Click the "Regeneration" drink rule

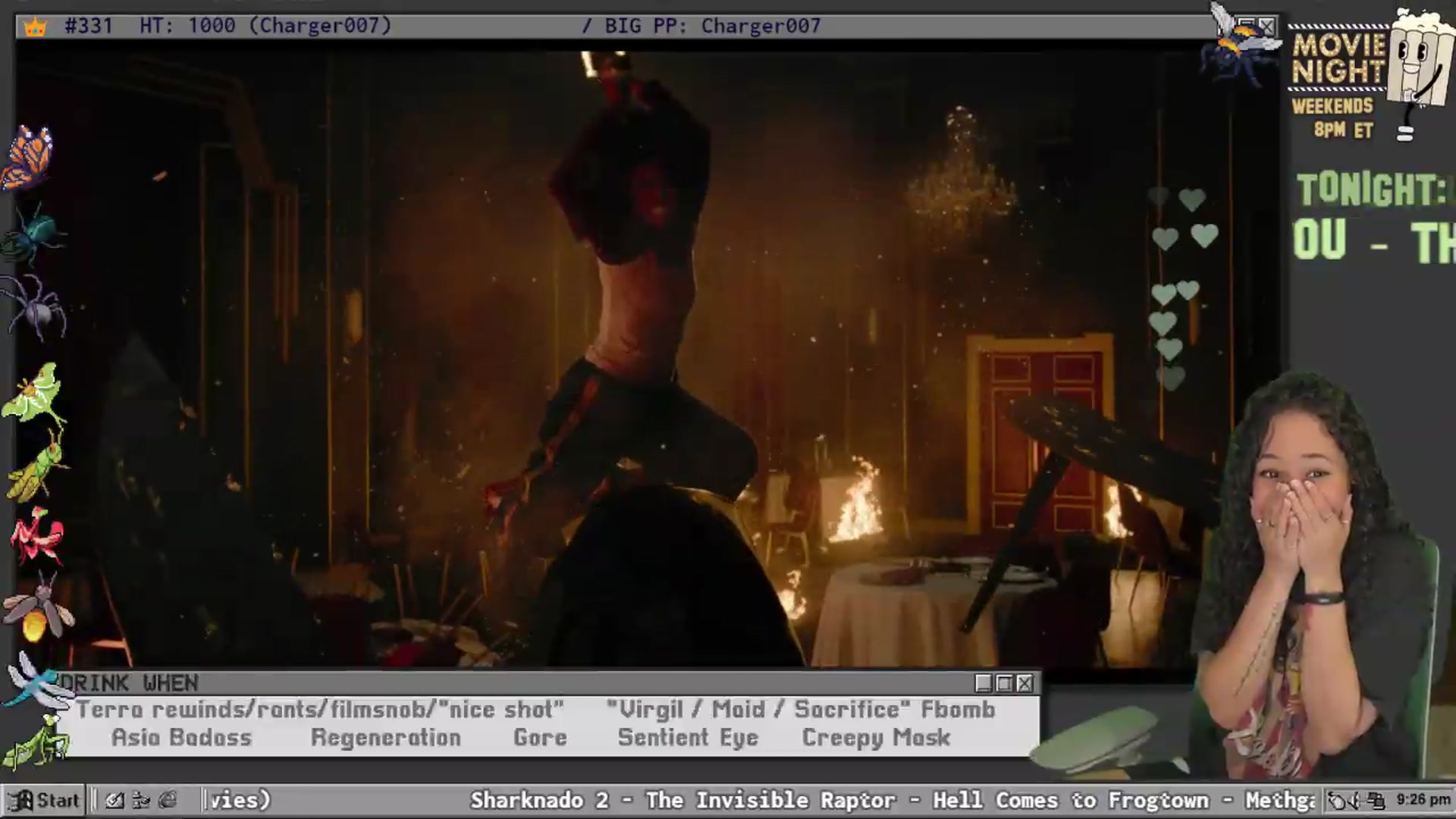click(x=385, y=738)
